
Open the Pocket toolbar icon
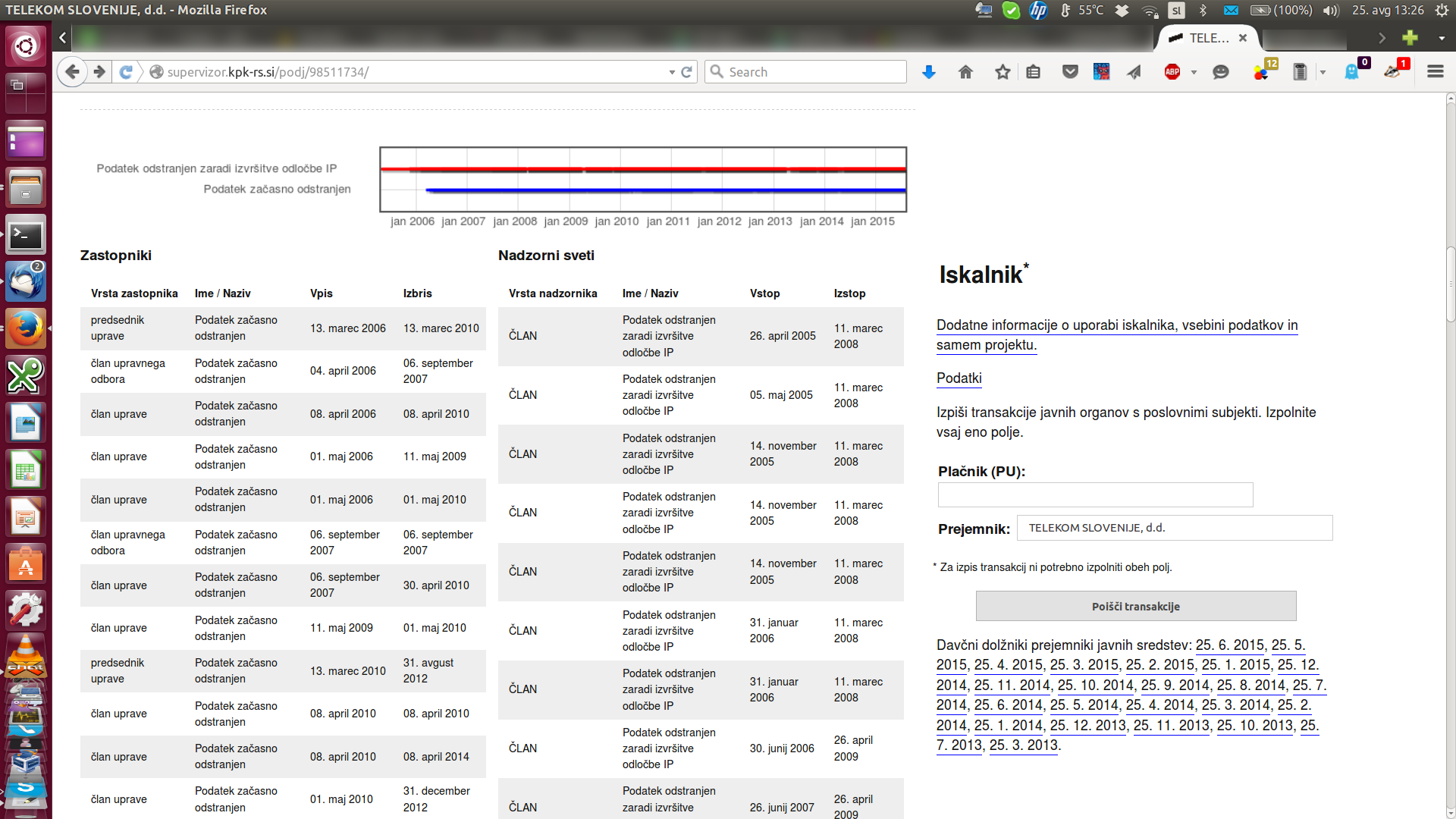(1070, 72)
